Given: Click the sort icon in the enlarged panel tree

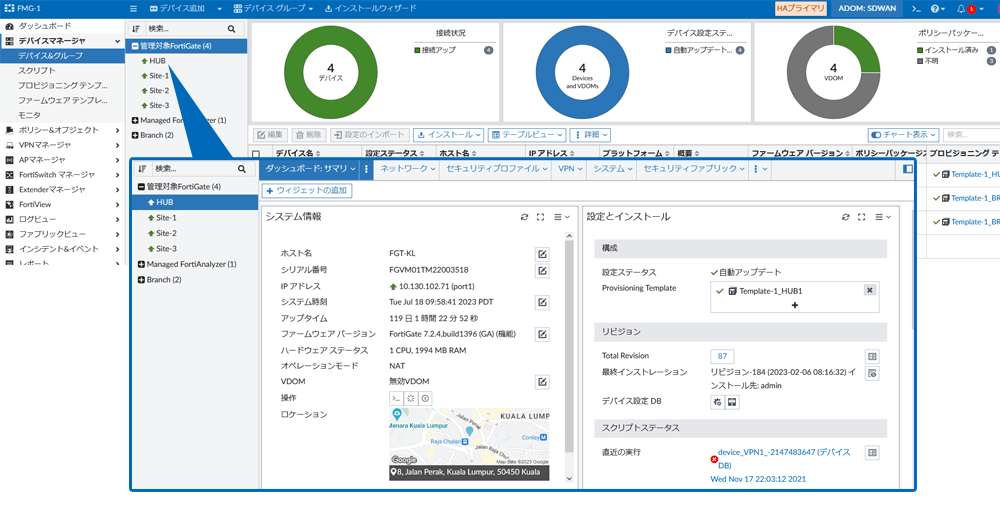Looking at the screenshot, I should (x=142, y=169).
